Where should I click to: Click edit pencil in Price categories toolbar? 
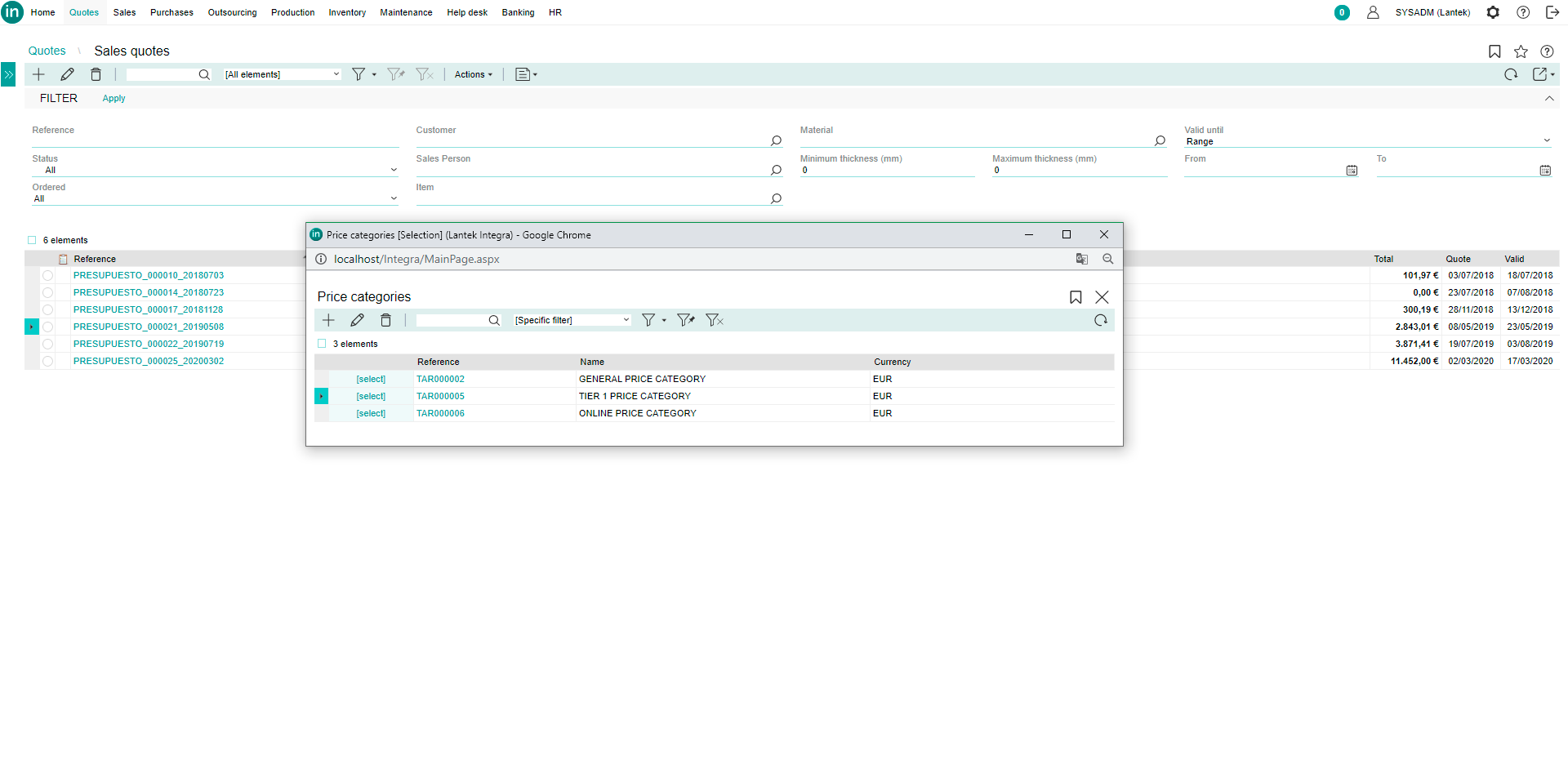357,320
